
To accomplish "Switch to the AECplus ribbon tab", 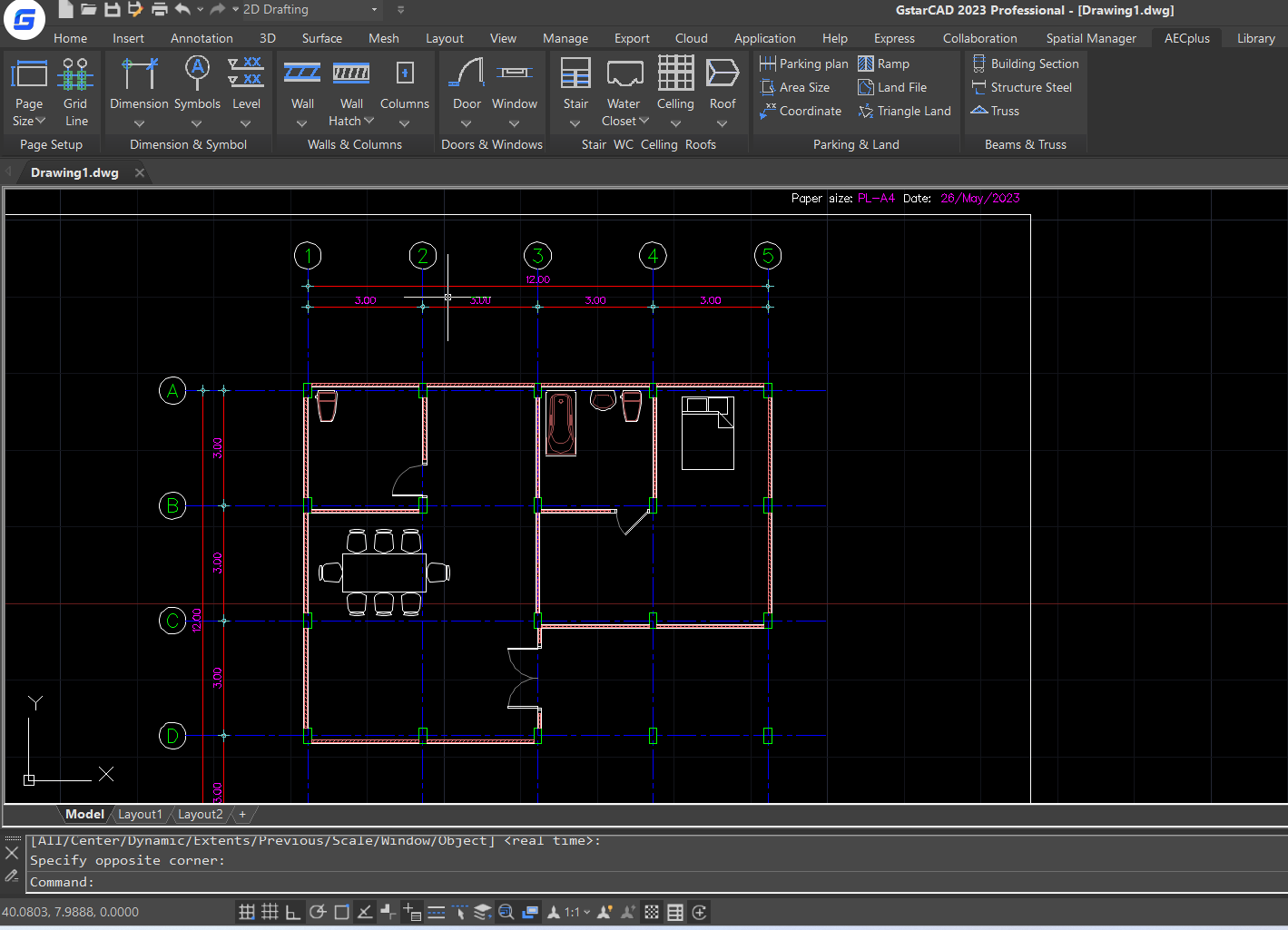I will click(1186, 38).
